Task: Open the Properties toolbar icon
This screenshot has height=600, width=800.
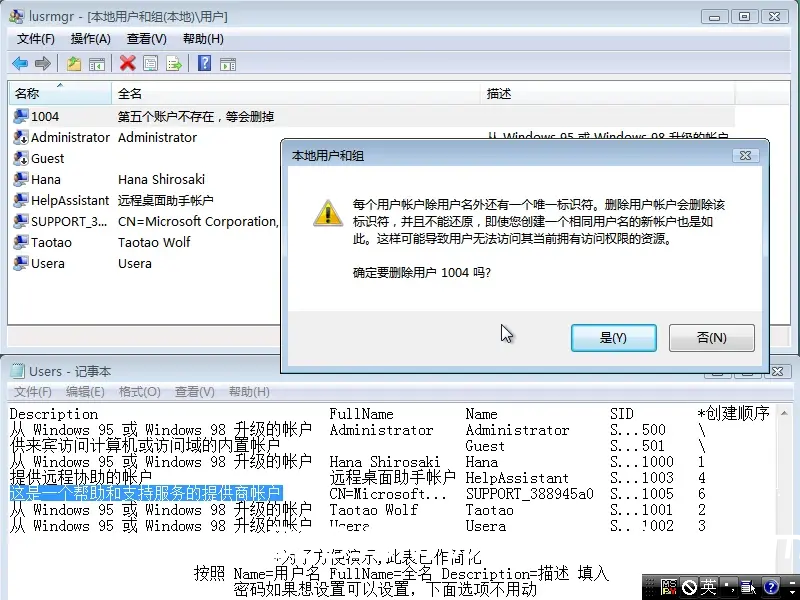Action: click(151, 64)
